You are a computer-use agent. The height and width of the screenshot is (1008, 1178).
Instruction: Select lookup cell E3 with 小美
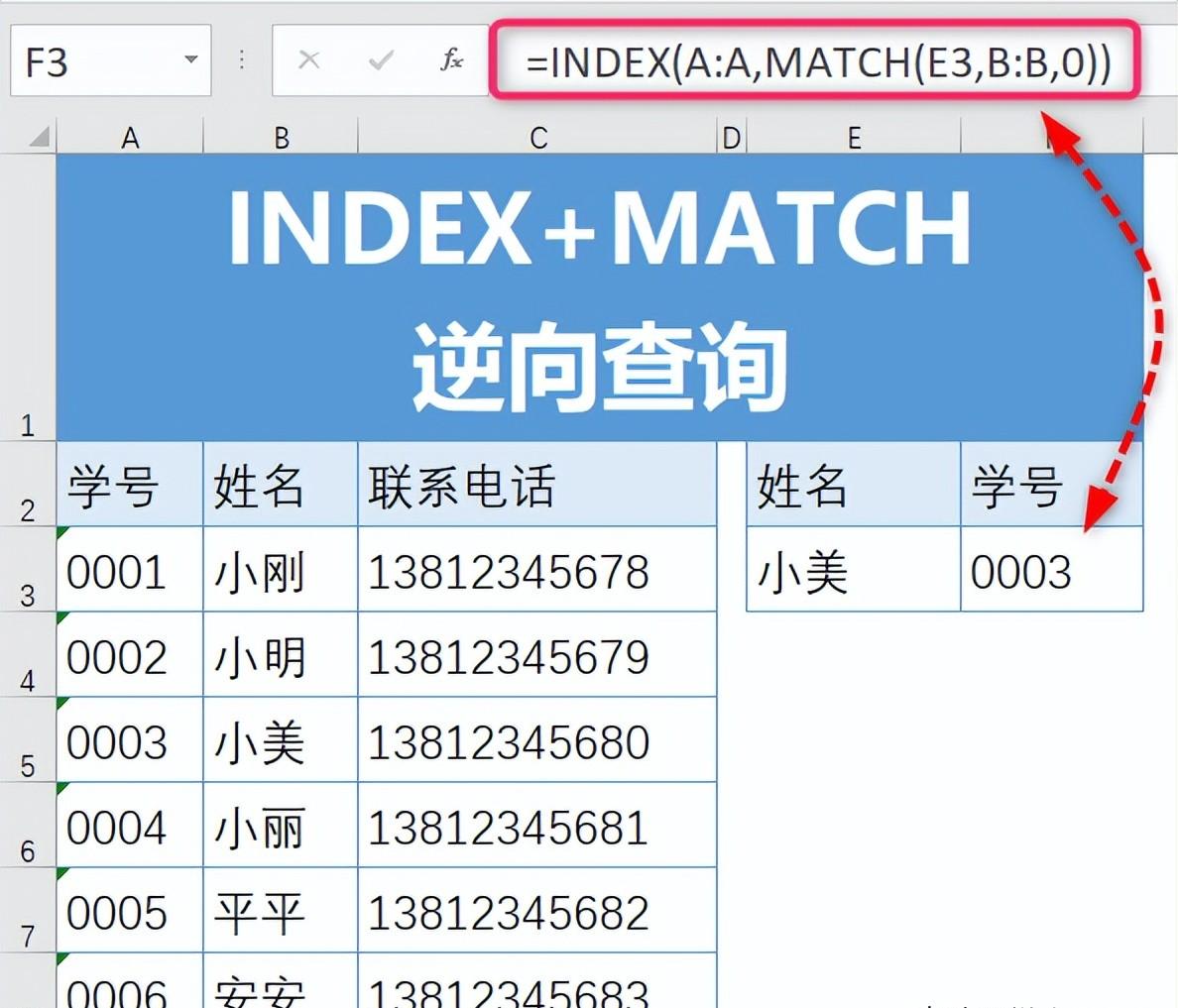click(854, 569)
